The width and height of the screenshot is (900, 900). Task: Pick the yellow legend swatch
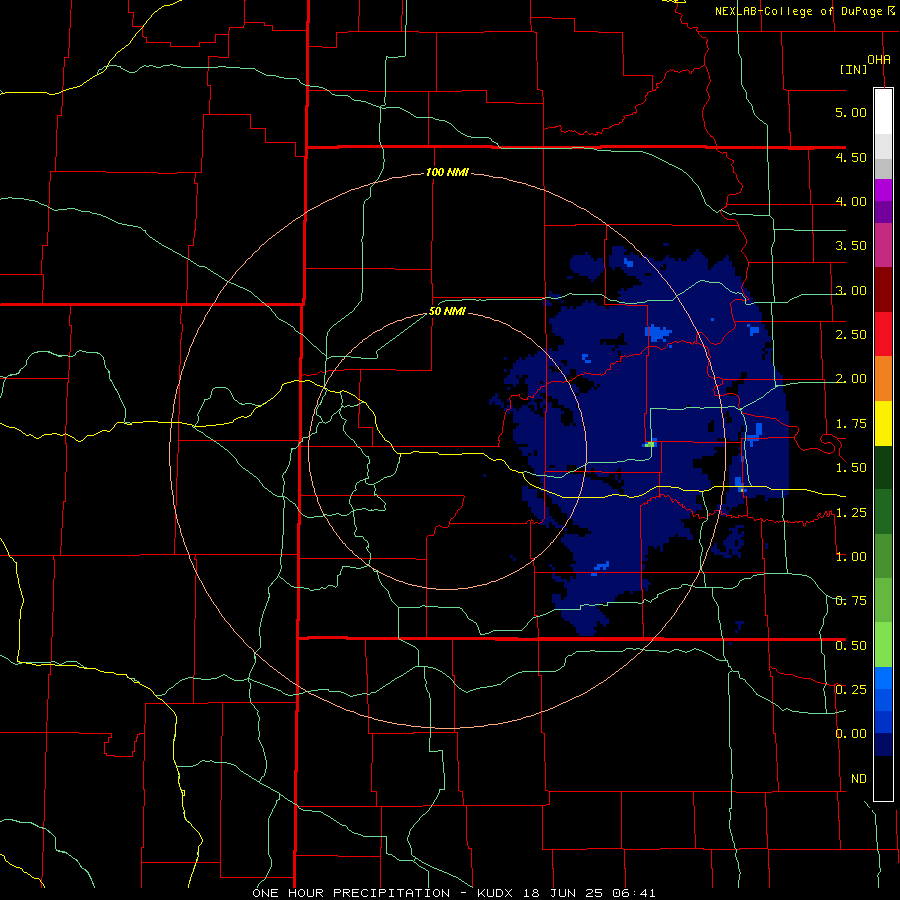pyautogui.click(x=883, y=423)
